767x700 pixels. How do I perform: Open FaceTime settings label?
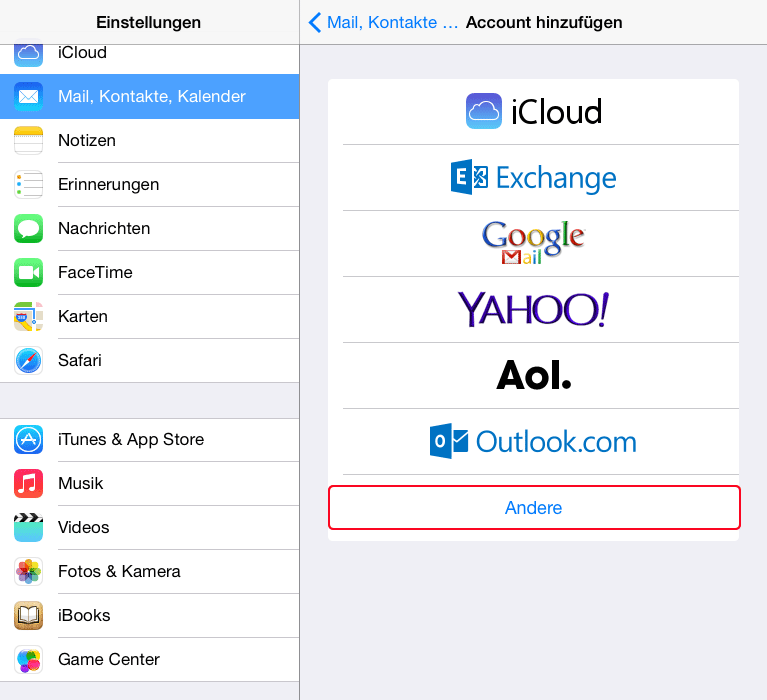(x=95, y=272)
